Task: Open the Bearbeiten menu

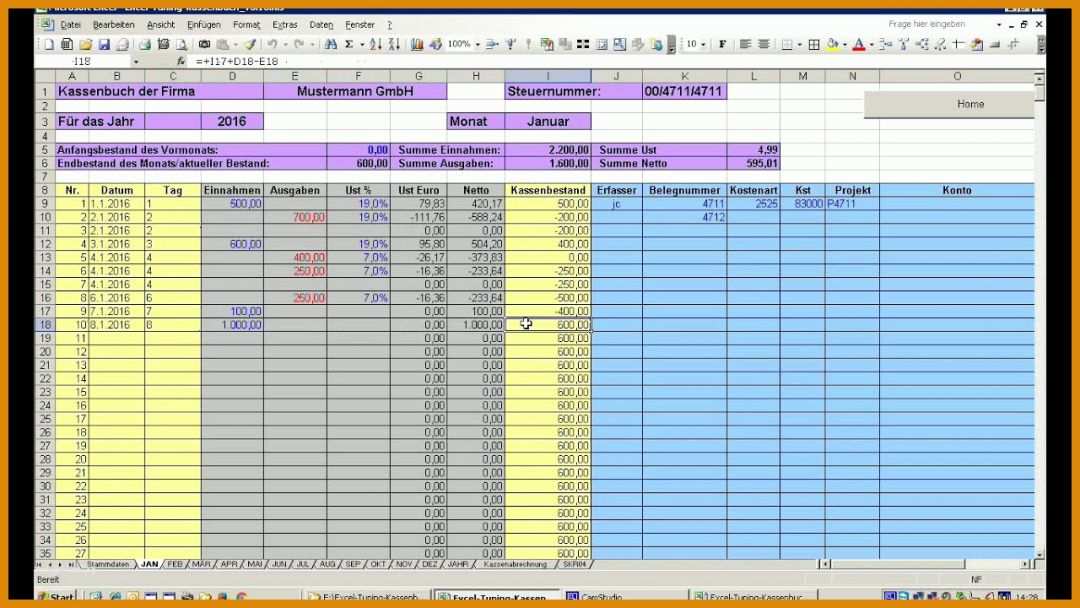Action: tap(114, 25)
